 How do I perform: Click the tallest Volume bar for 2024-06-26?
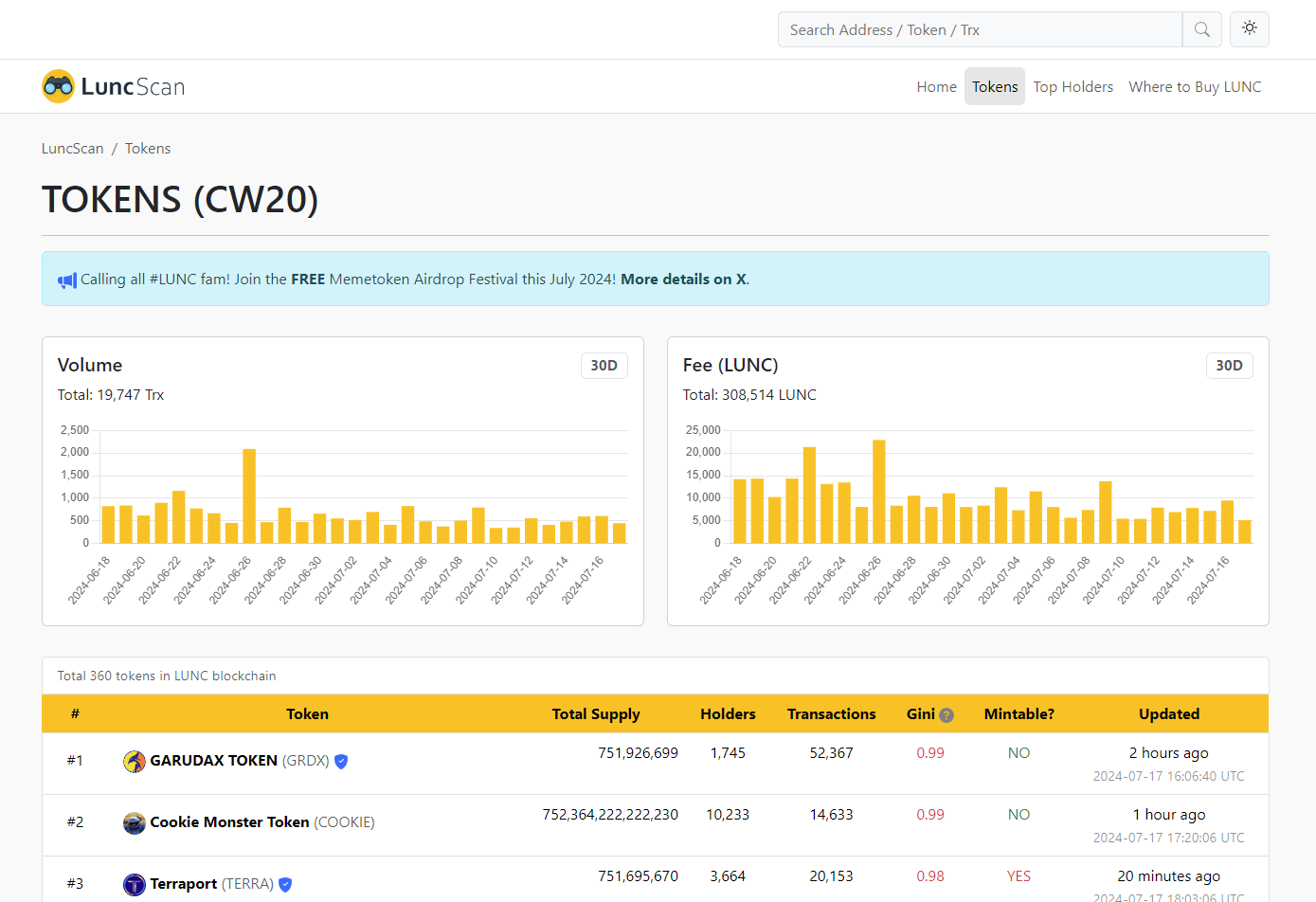(x=249, y=496)
